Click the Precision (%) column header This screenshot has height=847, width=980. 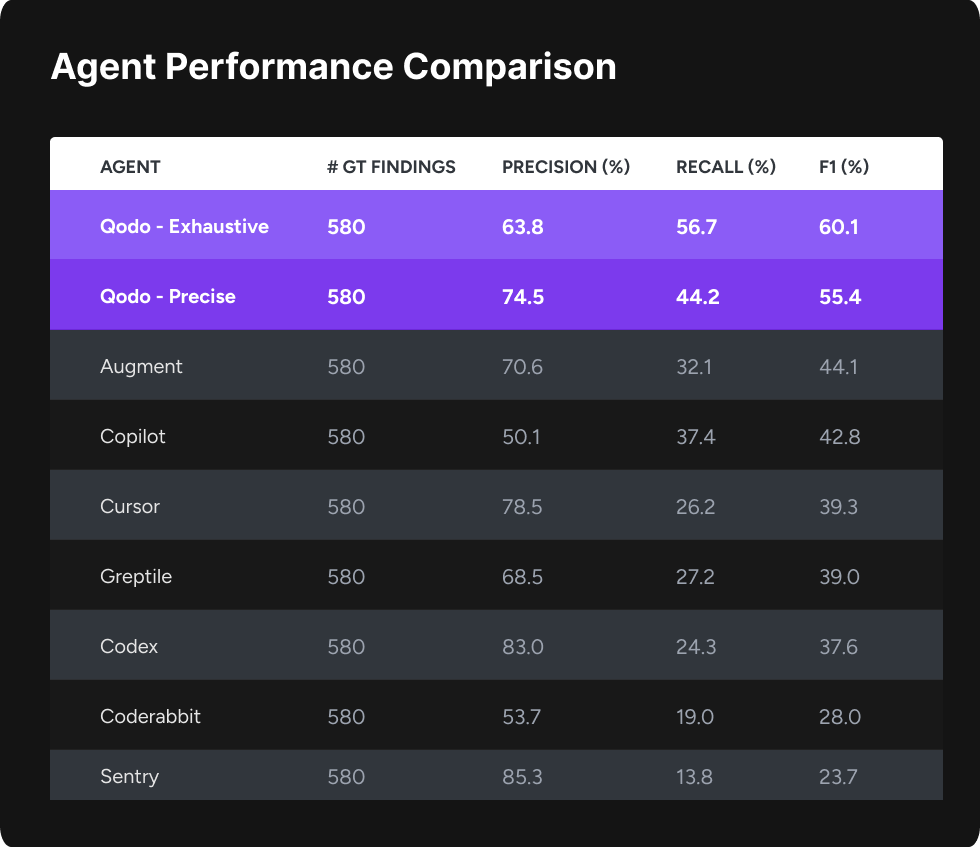566,167
